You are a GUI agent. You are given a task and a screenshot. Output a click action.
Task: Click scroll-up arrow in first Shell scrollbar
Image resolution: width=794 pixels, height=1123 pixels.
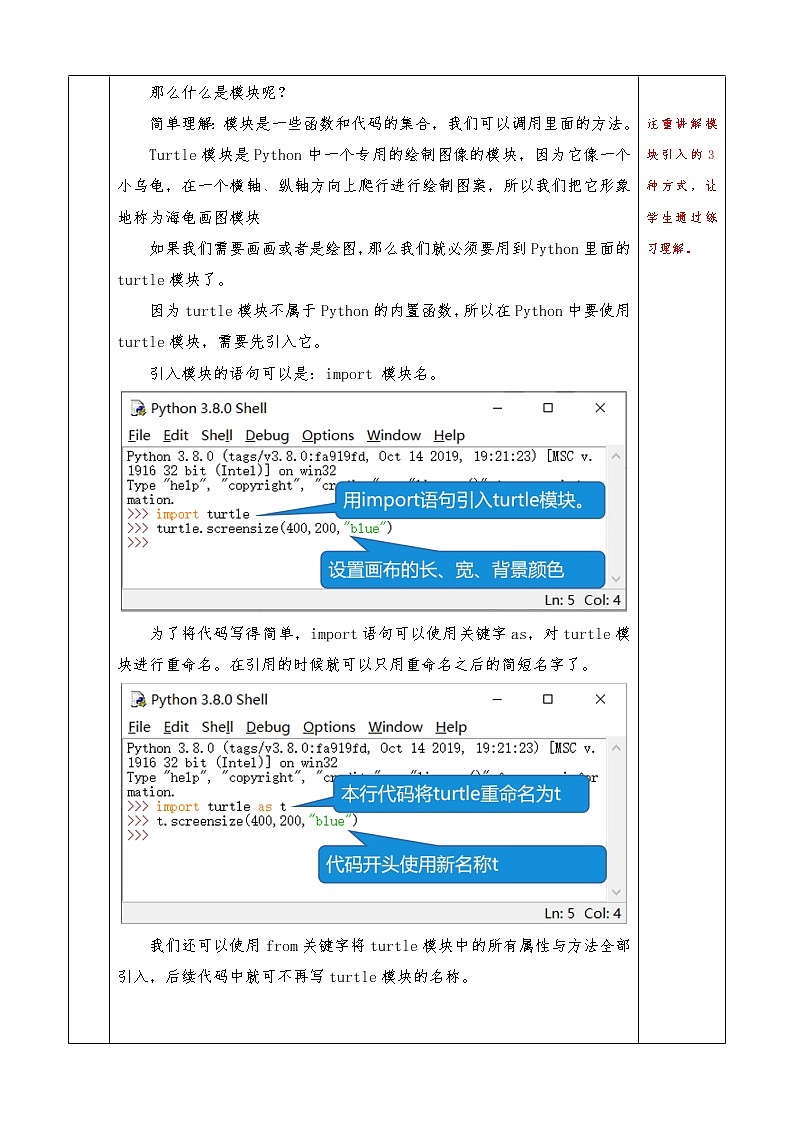[616, 456]
